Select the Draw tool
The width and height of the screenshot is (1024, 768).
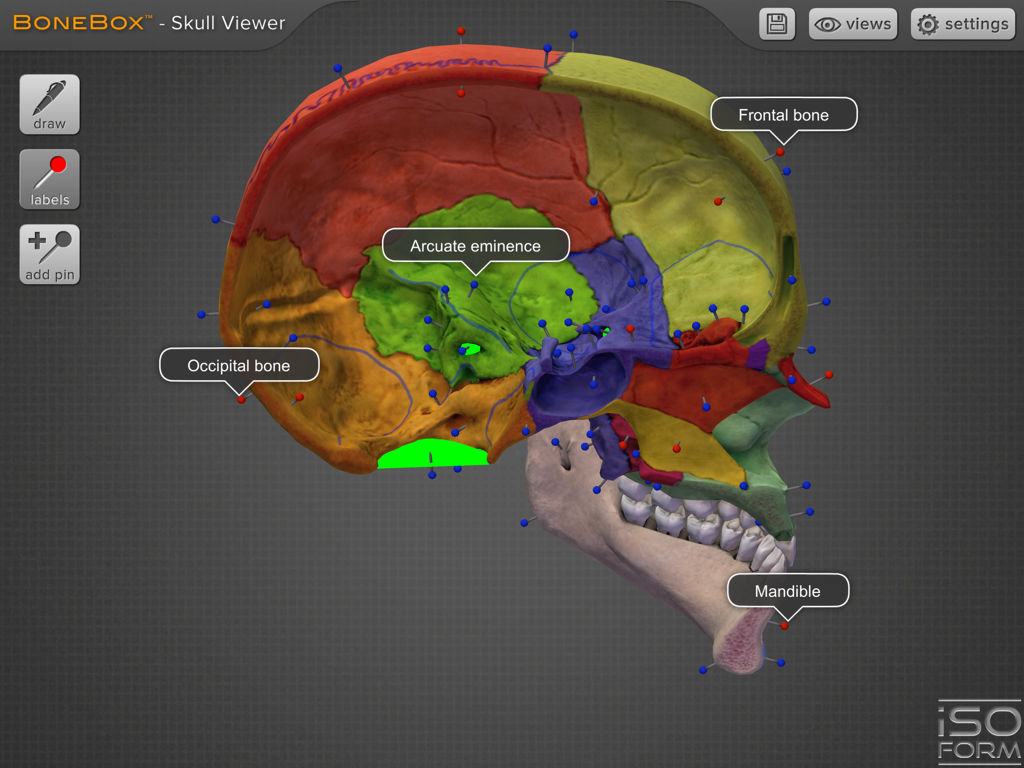(x=48, y=104)
